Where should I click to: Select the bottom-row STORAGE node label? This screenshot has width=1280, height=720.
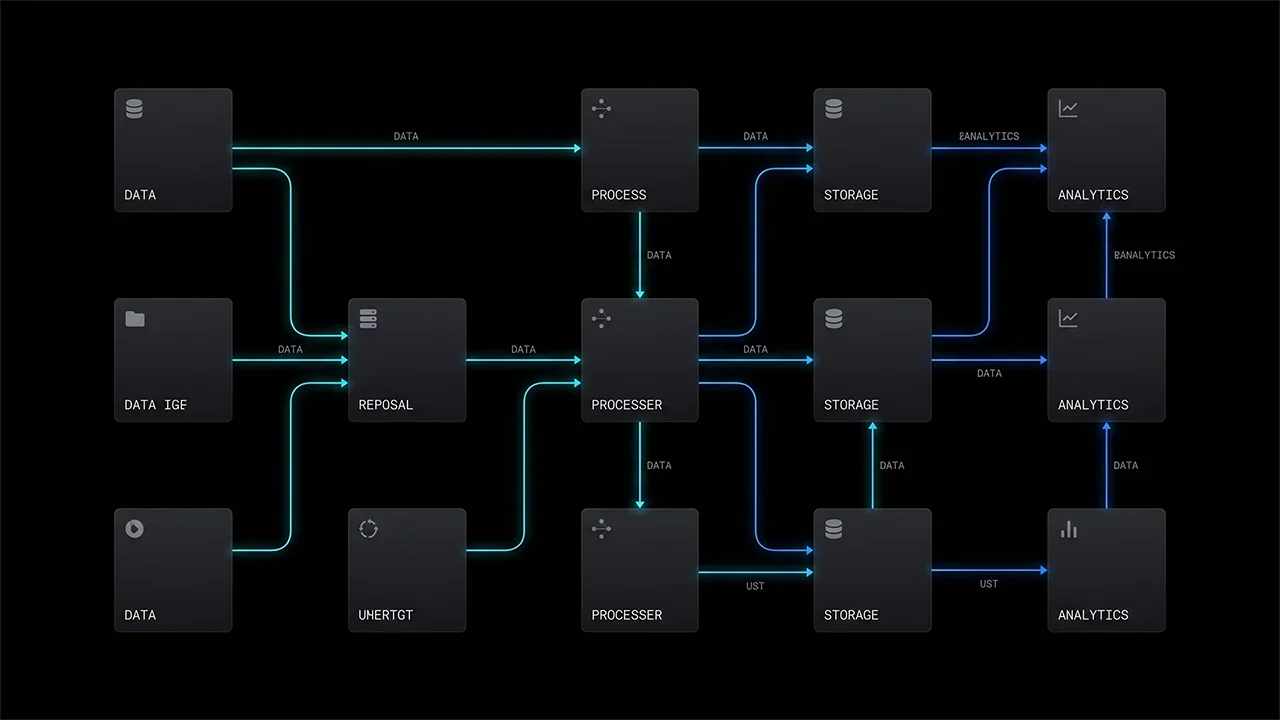click(x=851, y=615)
